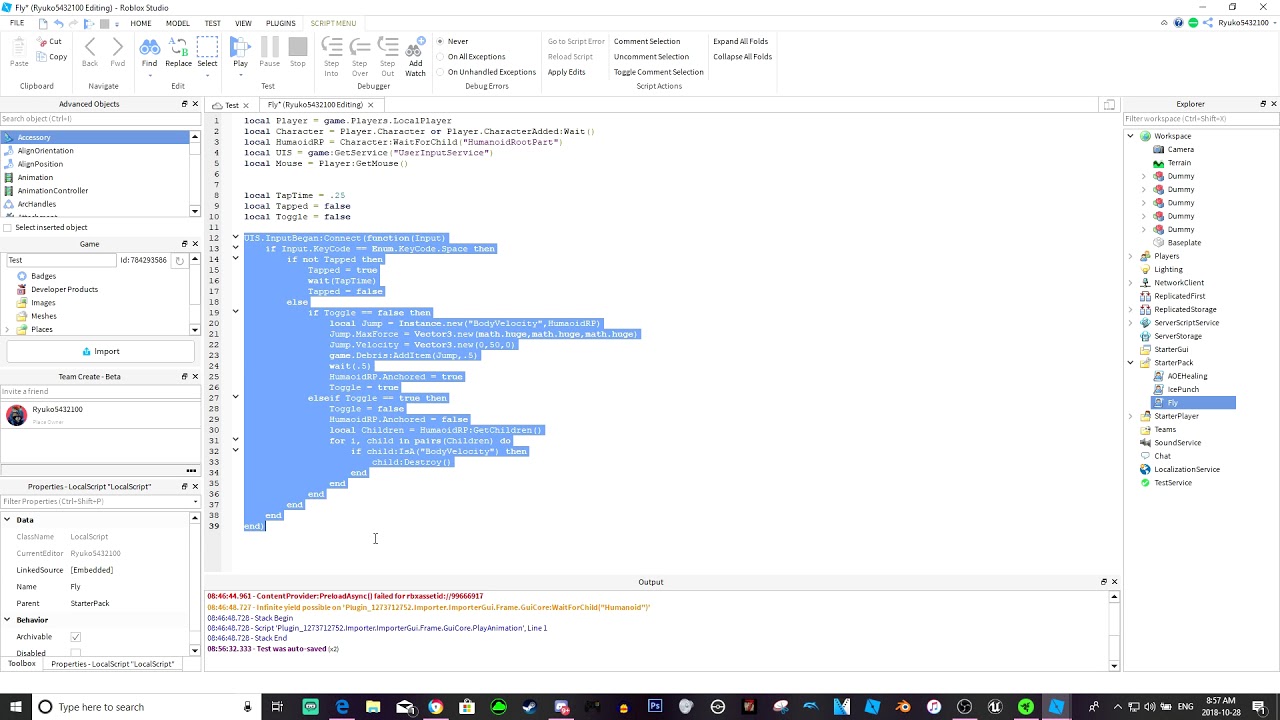Collapse code fold at line 12
Viewport: 1280px width, 720px height.
(x=236, y=238)
